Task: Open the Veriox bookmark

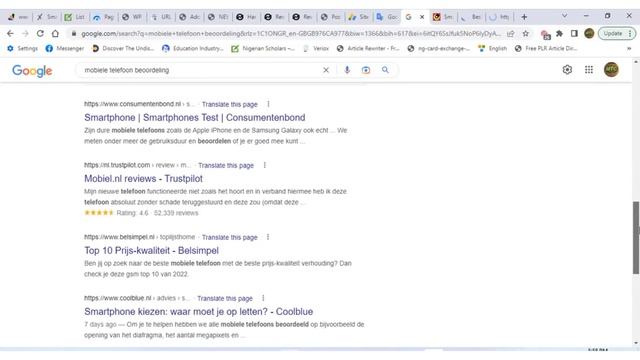Action: coord(316,48)
